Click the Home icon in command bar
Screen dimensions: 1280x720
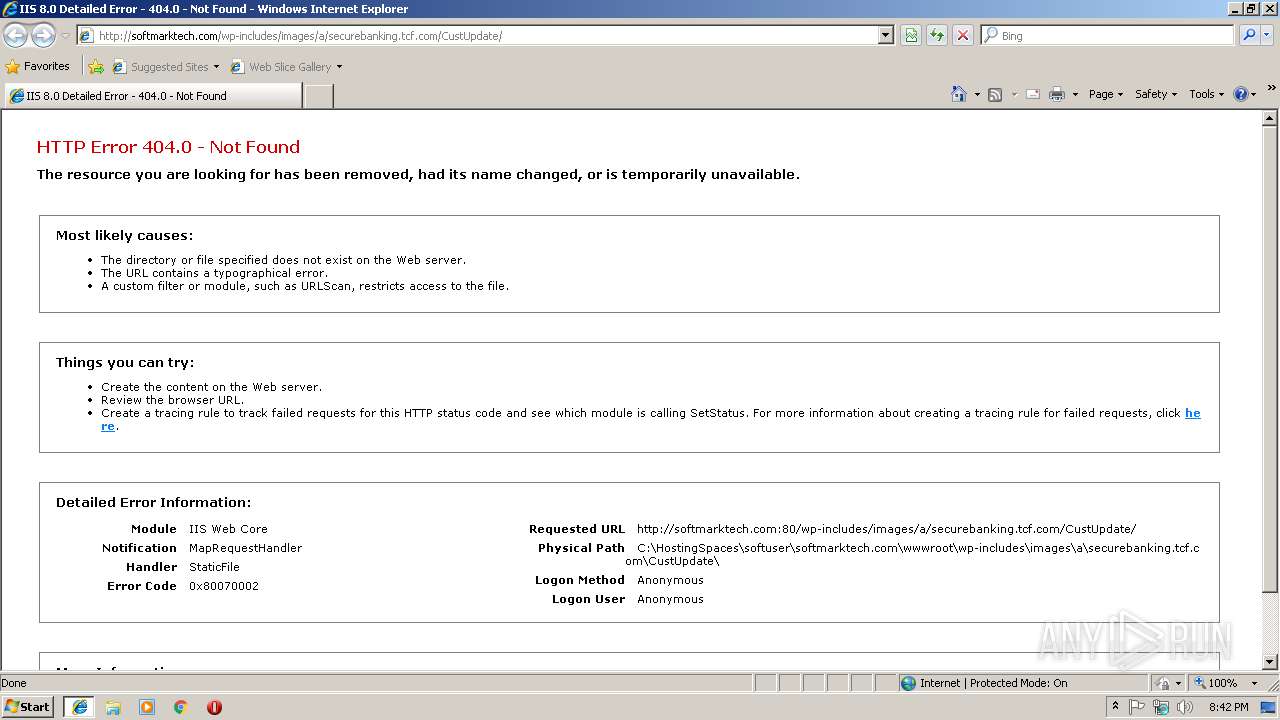coord(959,94)
